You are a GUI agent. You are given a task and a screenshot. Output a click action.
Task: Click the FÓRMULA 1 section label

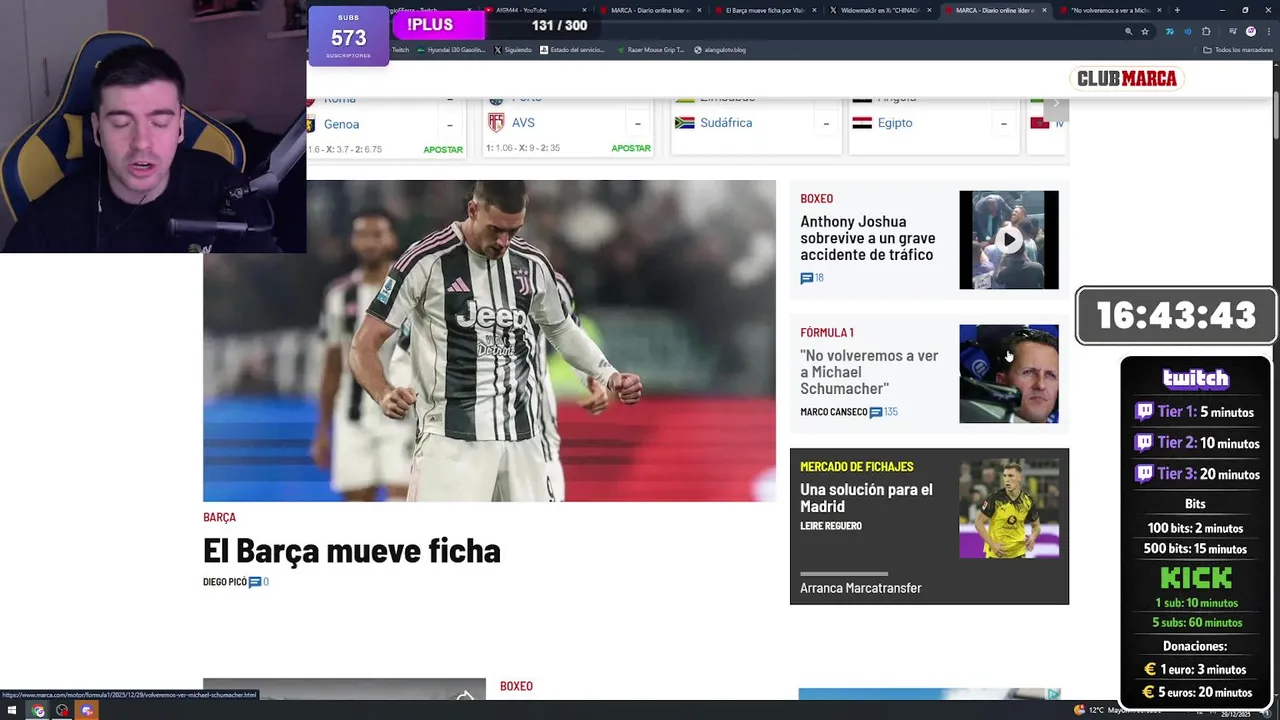pos(827,332)
